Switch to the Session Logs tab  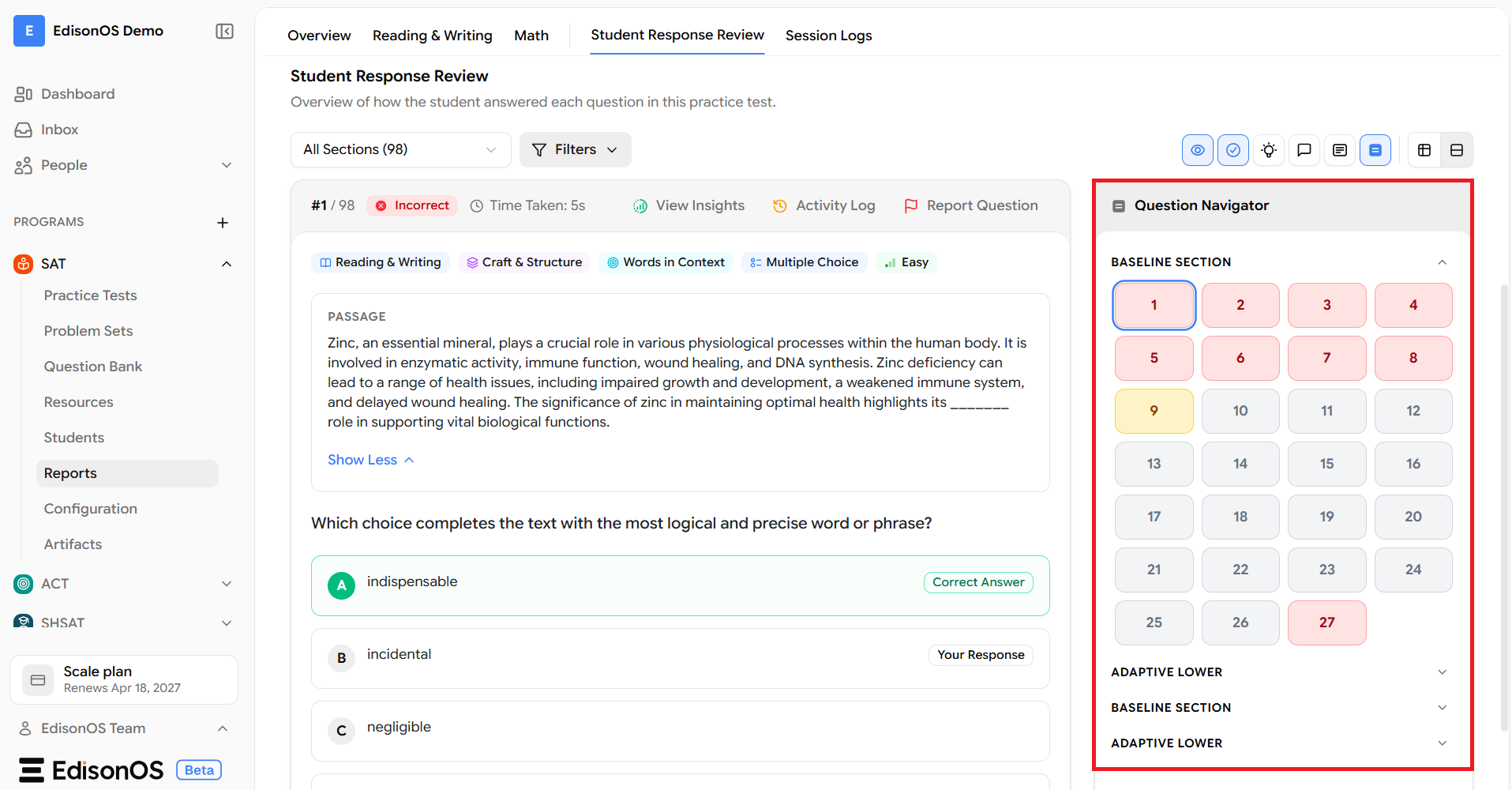[828, 36]
